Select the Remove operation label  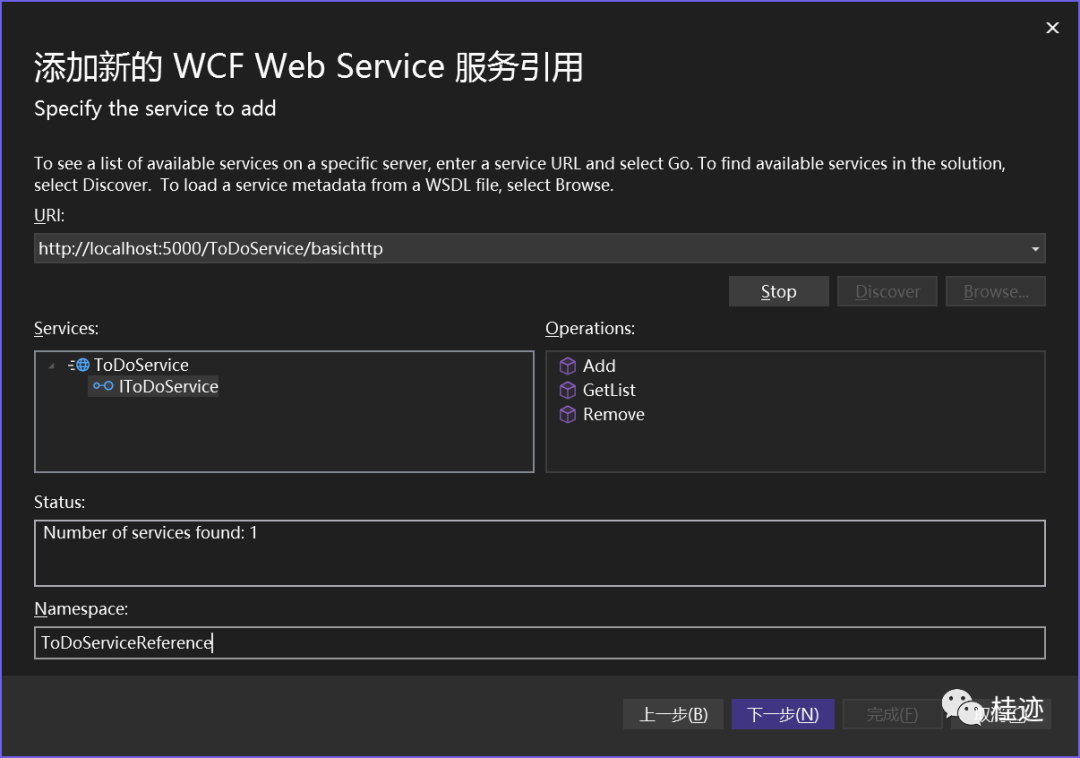[614, 414]
